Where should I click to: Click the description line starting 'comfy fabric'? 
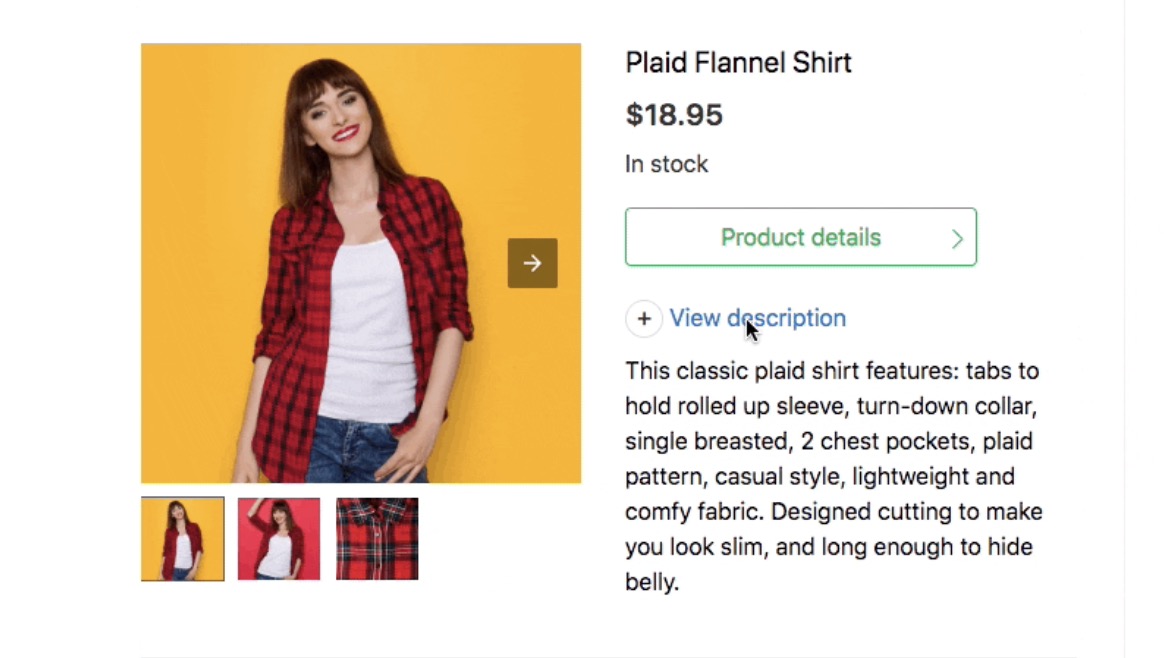coord(833,512)
